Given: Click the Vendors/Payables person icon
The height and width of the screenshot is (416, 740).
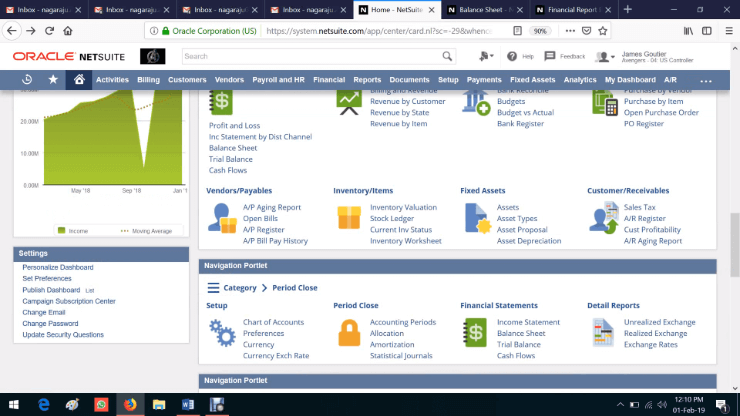Looking at the screenshot, I should [222, 218].
